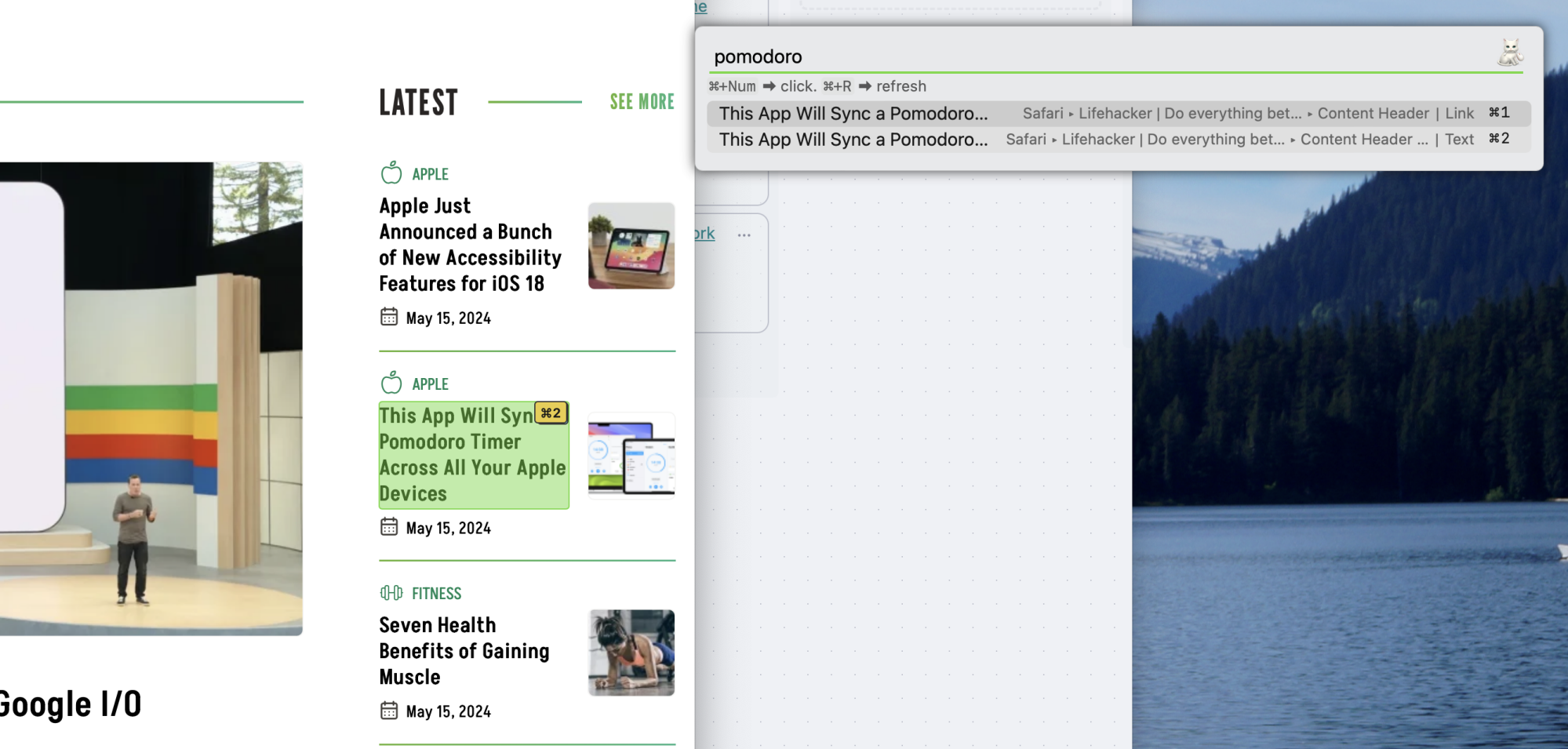Open the Google I/O stage featured image
1568x749 pixels.
[151, 398]
